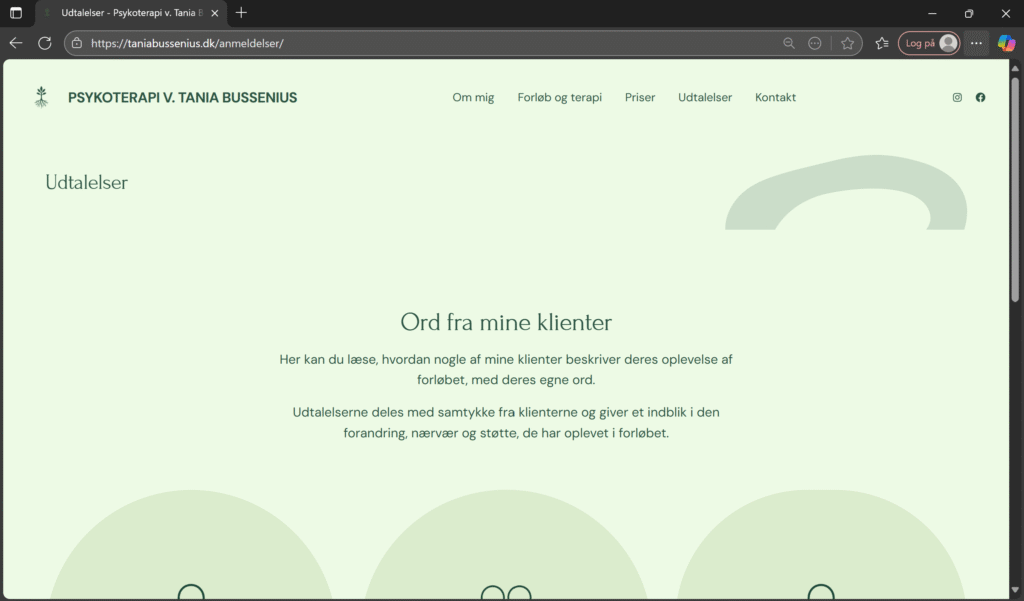Open the Kontakt menu item

pyautogui.click(x=775, y=97)
